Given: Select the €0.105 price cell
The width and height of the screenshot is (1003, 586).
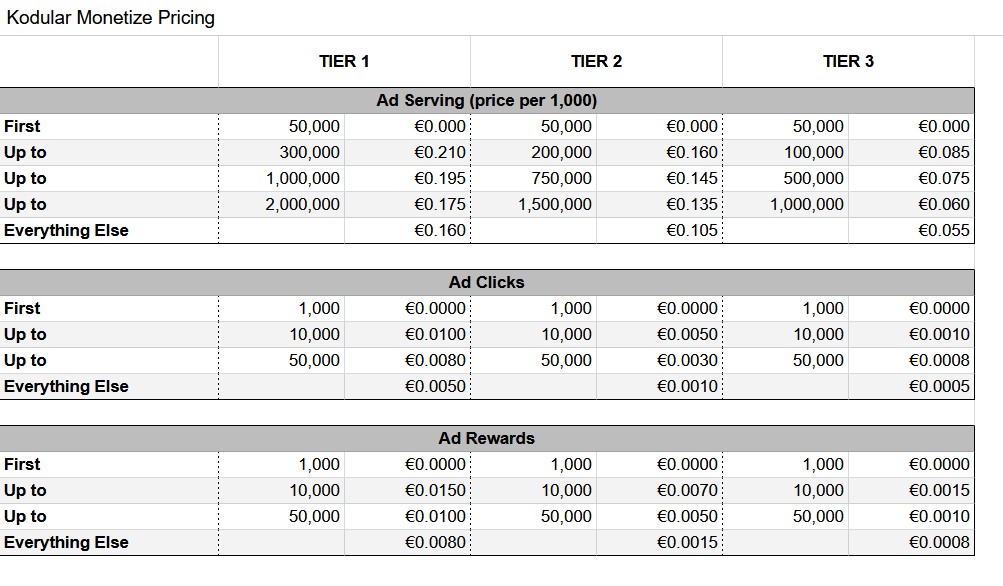Looking at the screenshot, I should (x=692, y=230).
